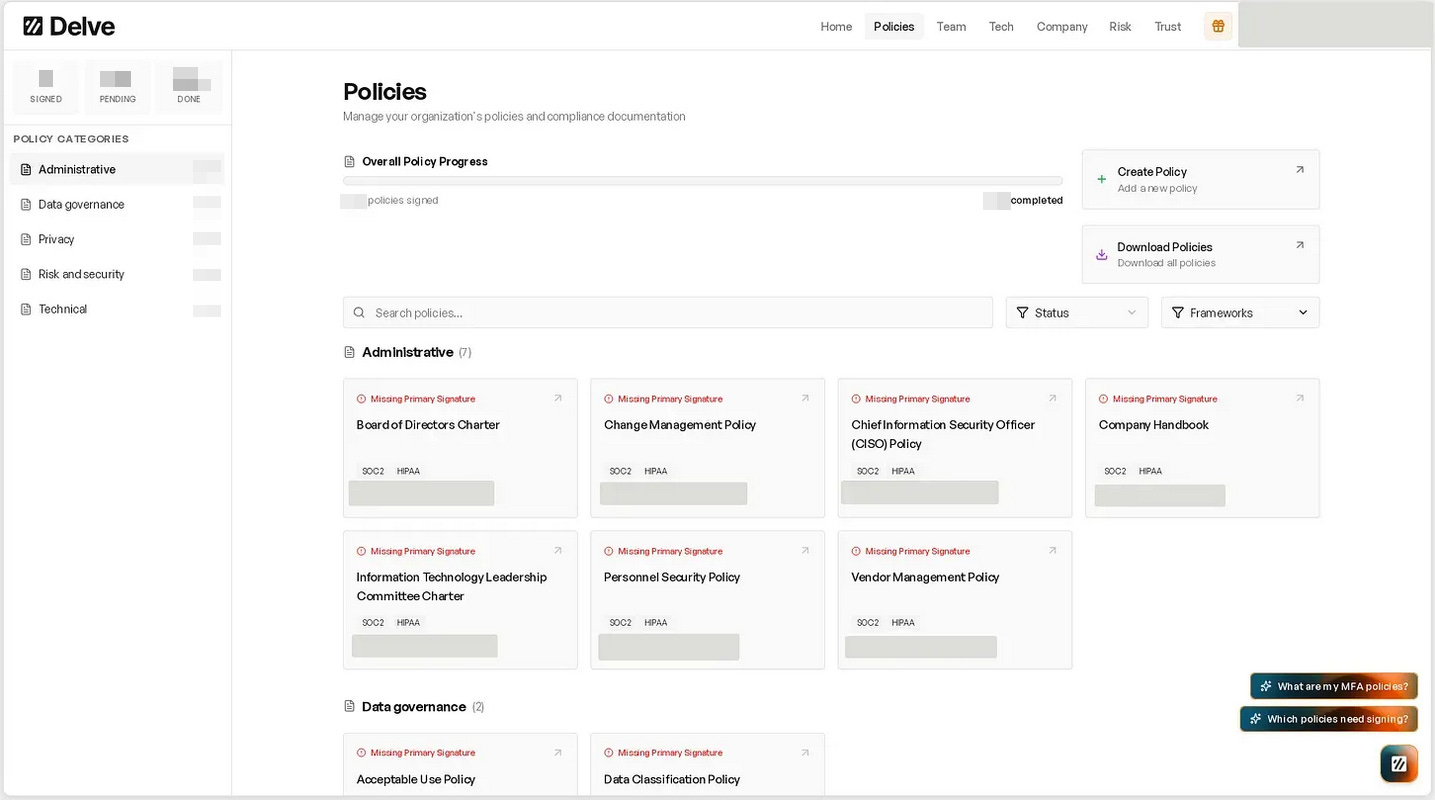The width and height of the screenshot is (1435, 800).
Task: Open Data Classification Policy via arrow icon
Action: (x=805, y=753)
